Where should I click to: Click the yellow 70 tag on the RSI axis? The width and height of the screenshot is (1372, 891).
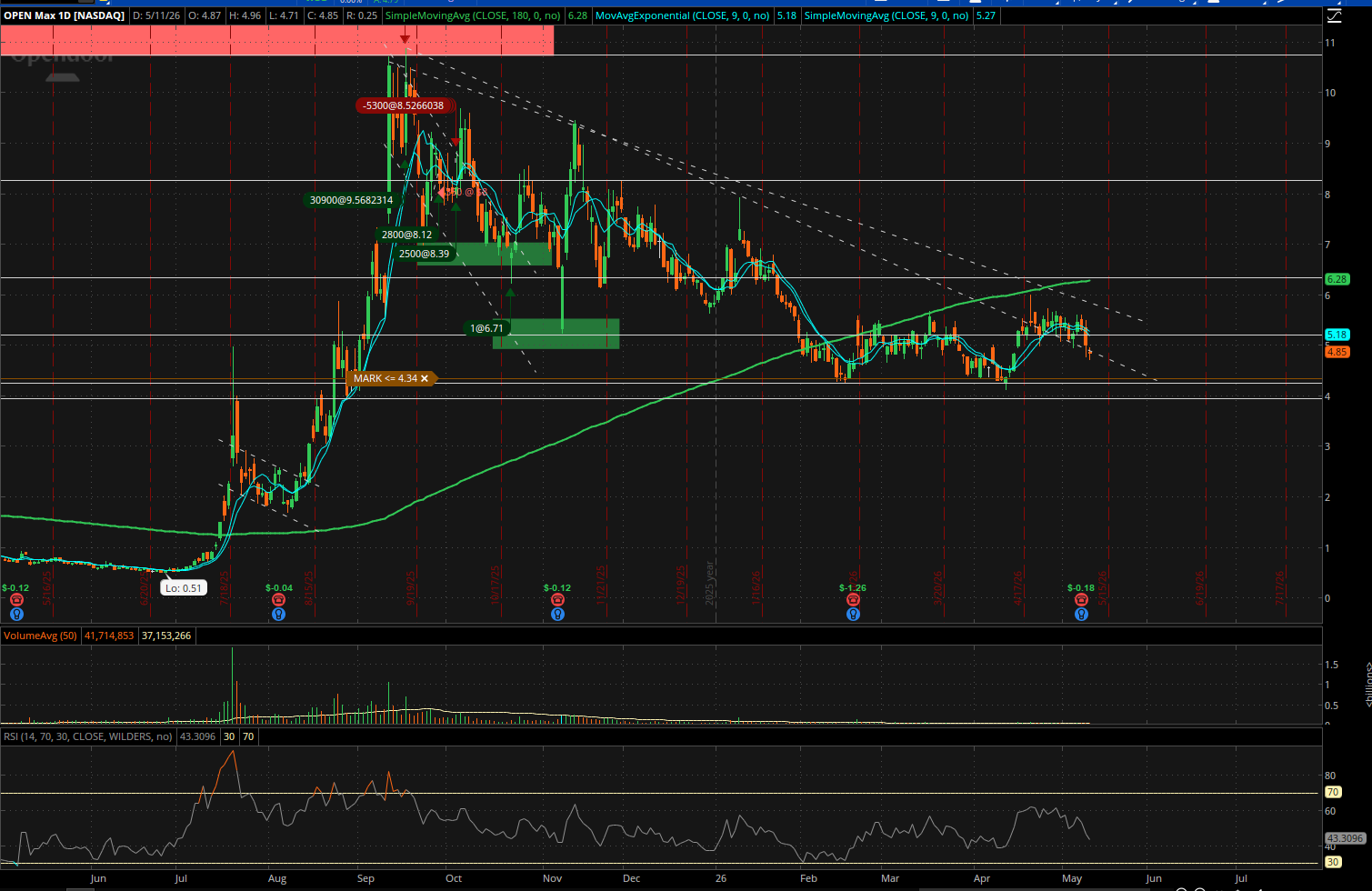click(1333, 793)
